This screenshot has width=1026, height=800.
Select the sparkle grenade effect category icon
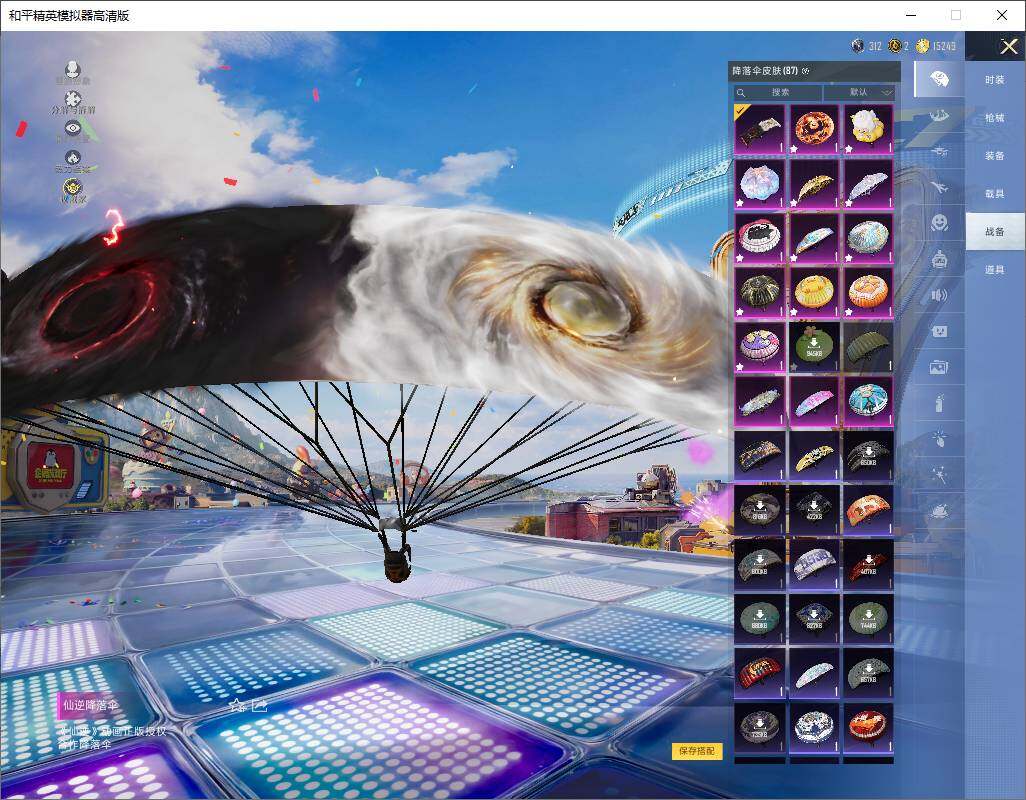pos(939,438)
